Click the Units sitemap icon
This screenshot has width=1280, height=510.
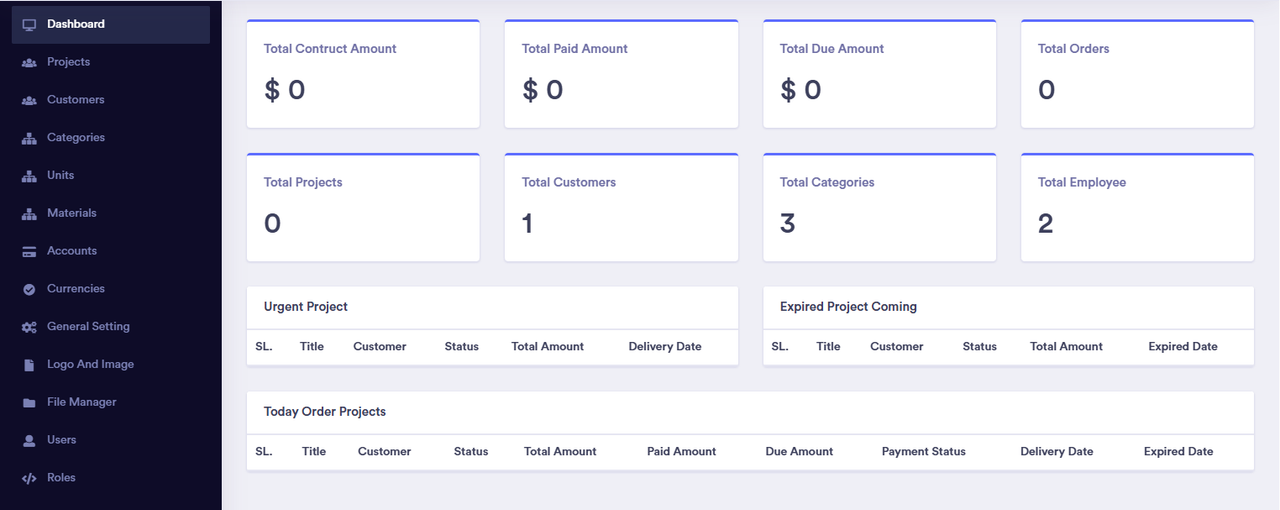point(29,176)
